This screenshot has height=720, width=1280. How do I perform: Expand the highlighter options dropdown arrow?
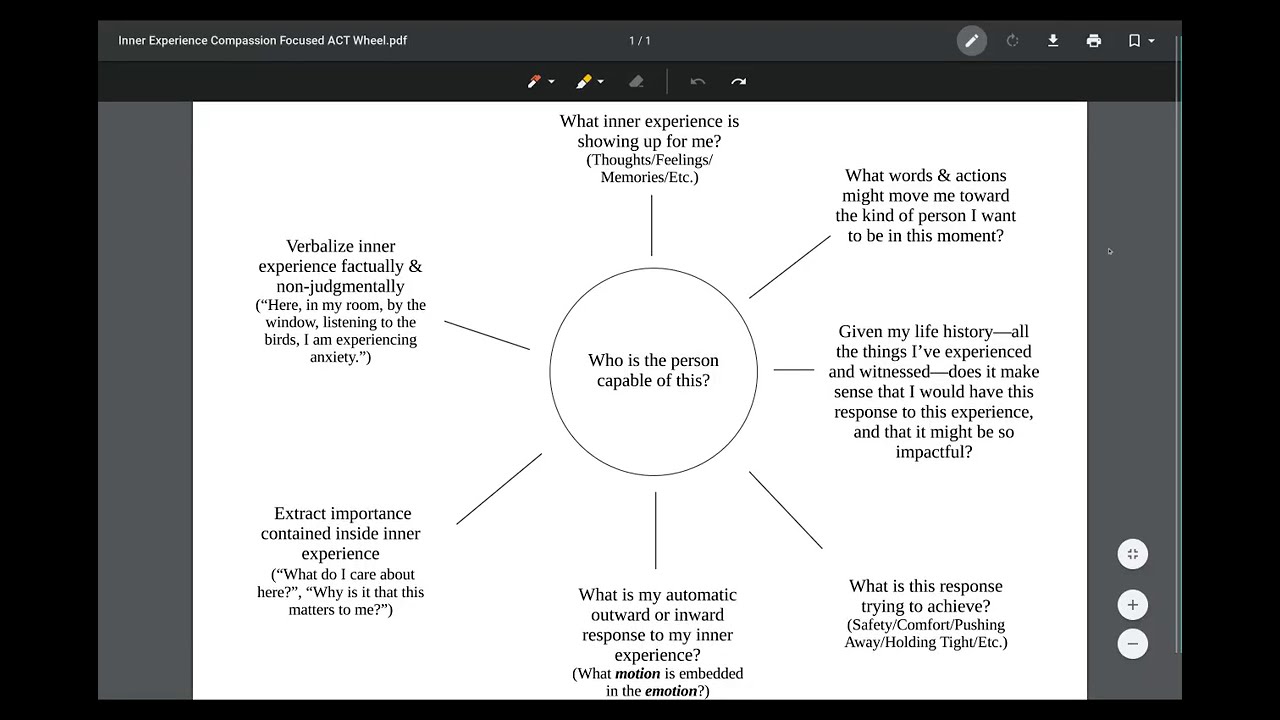(601, 82)
